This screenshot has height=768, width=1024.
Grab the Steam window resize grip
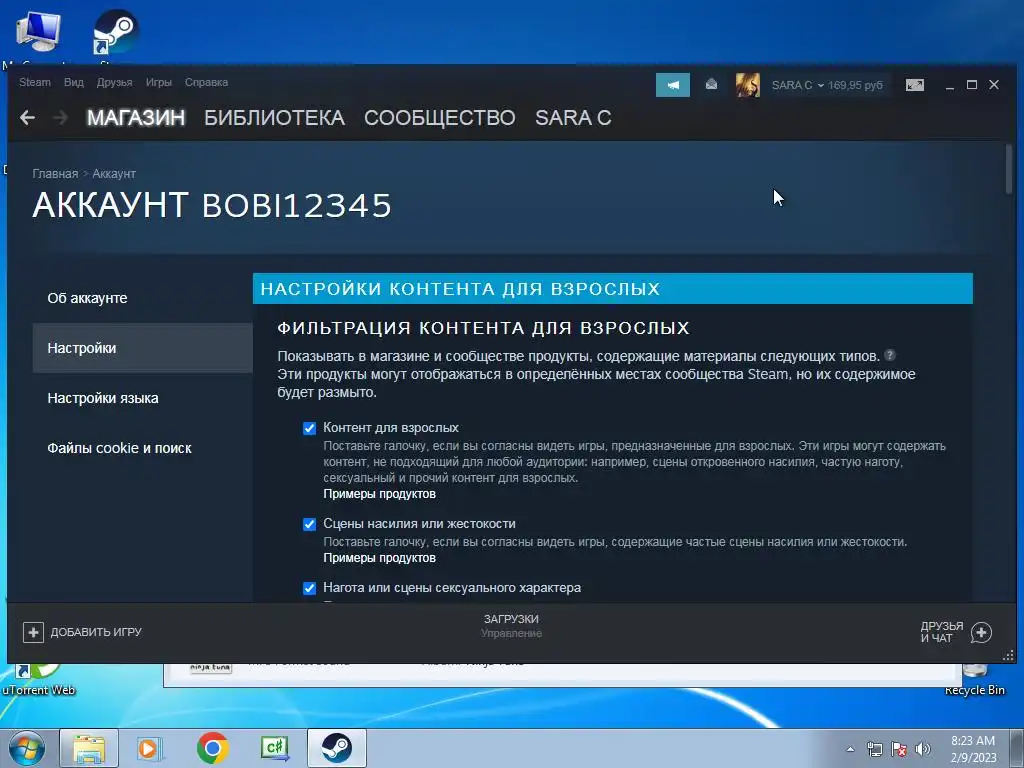[1008, 655]
